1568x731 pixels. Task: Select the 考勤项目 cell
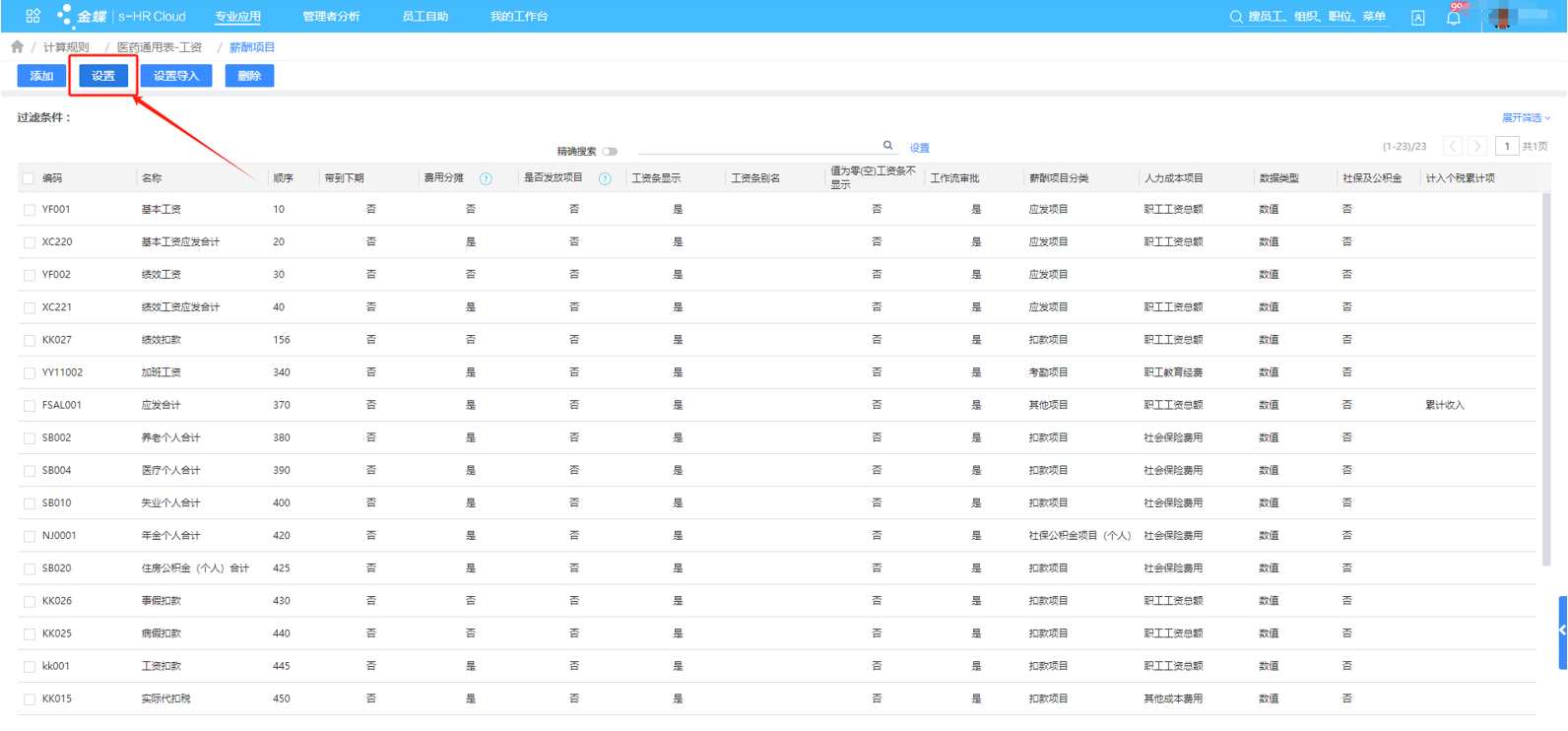(x=1049, y=372)
